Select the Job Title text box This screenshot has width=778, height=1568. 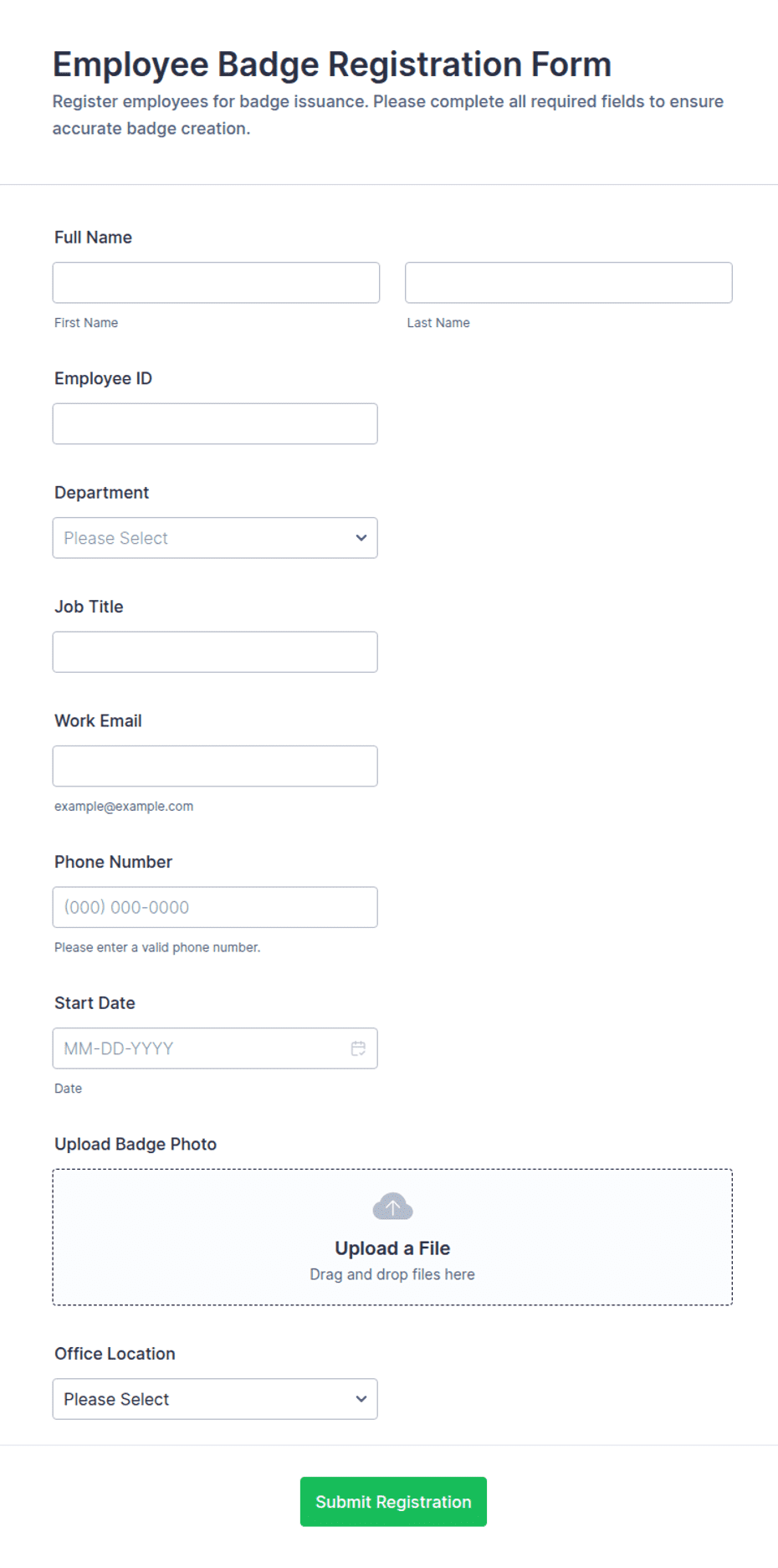pos(215,652)
